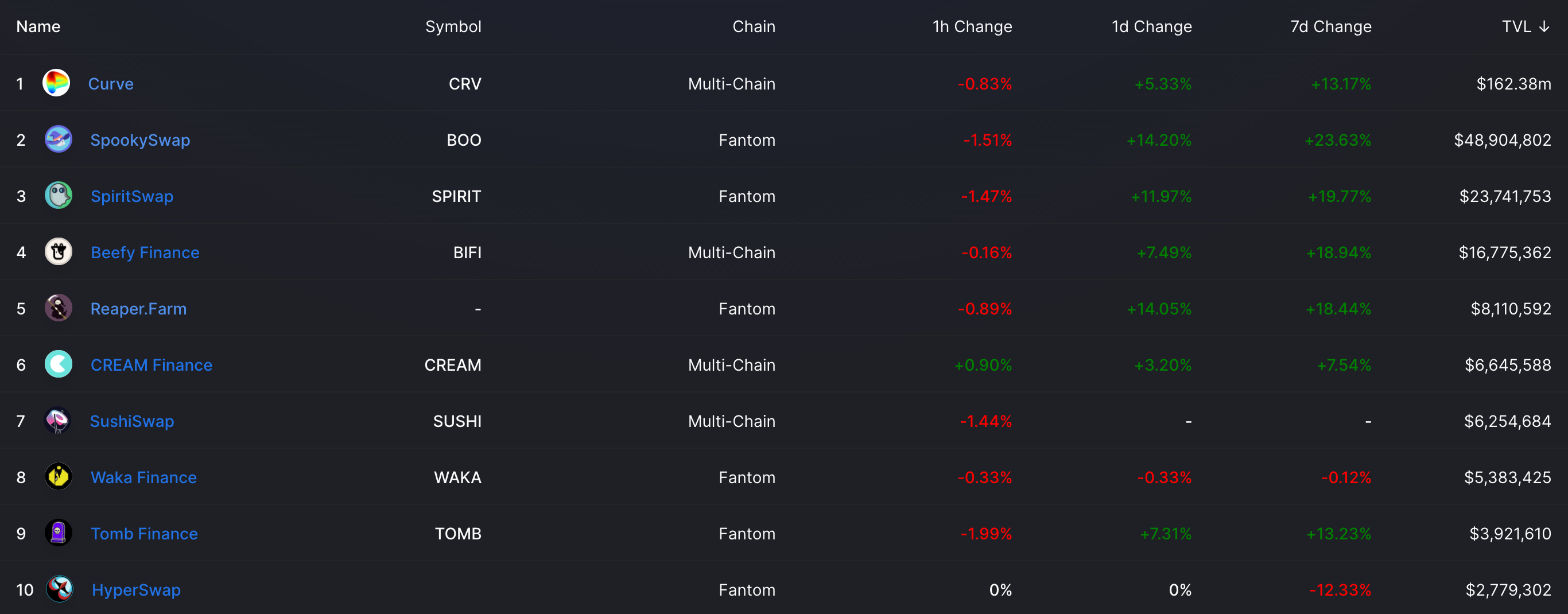
Task: Click the CREAM Finance logo icon
Action: click(59, 364)
